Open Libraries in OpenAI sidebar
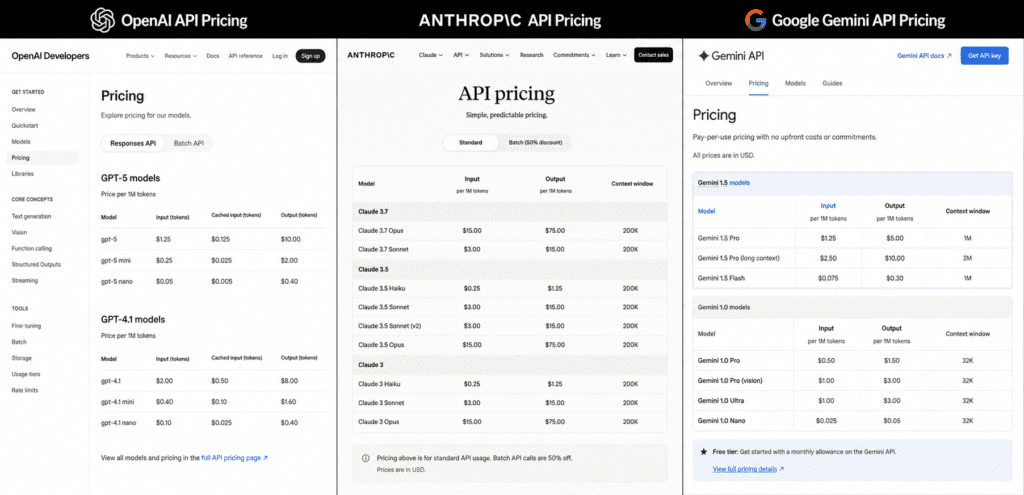The image size is (1024, 495). coord(23,174)
